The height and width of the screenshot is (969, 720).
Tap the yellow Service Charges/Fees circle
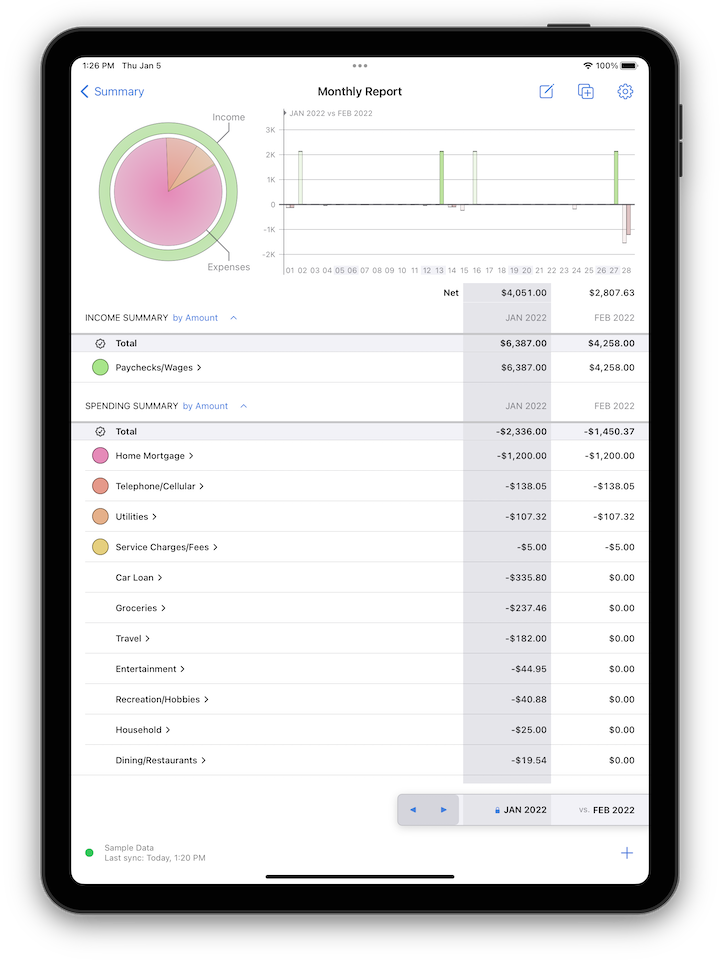100,547
